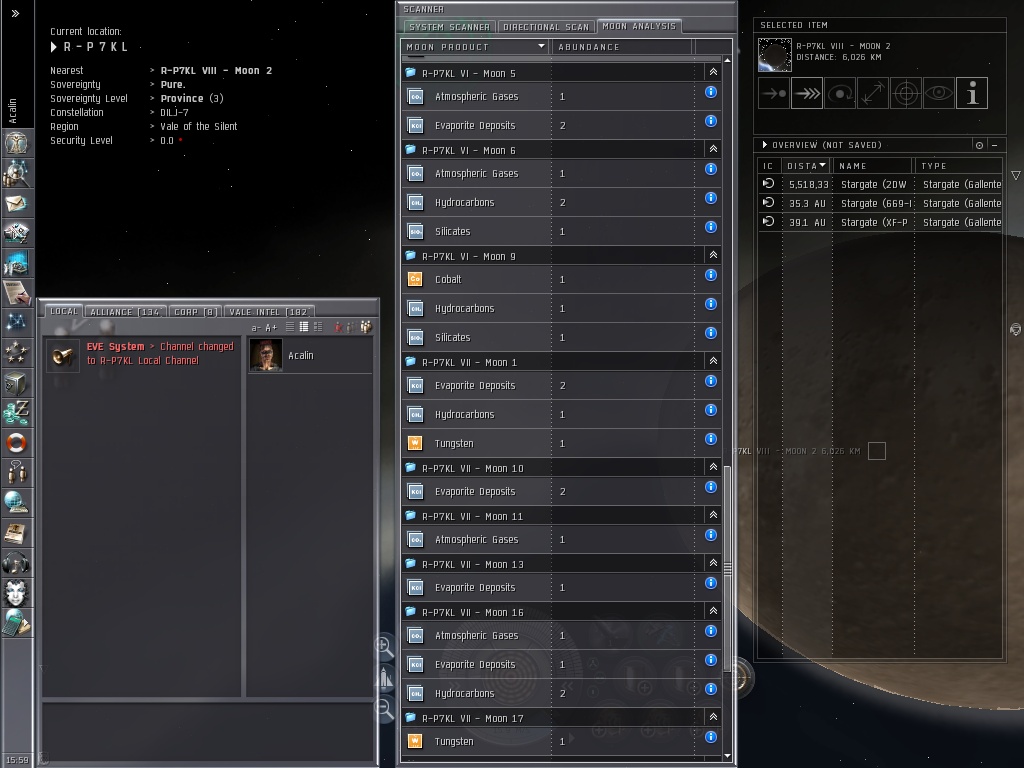Open the in-game browser globe icon

(16, 503)
